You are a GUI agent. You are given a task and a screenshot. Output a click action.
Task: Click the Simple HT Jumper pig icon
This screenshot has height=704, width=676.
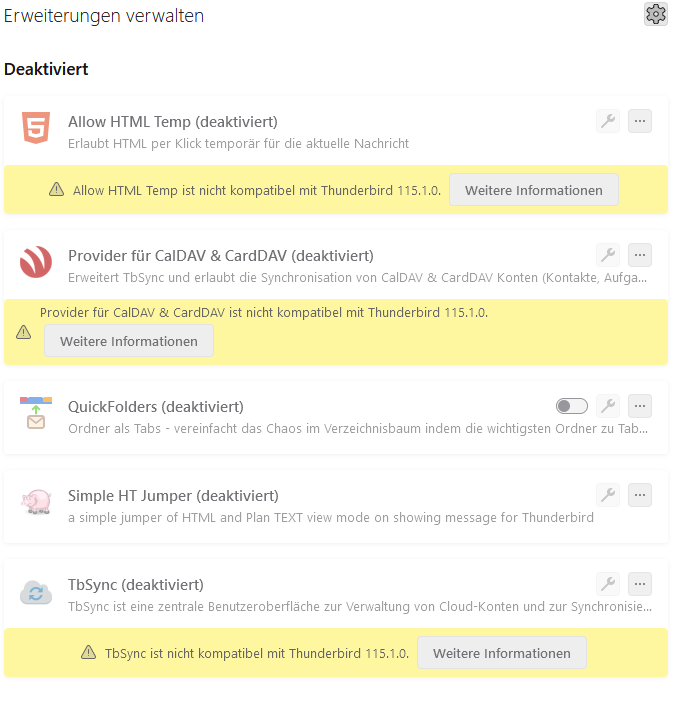click(x=36, y=502)
